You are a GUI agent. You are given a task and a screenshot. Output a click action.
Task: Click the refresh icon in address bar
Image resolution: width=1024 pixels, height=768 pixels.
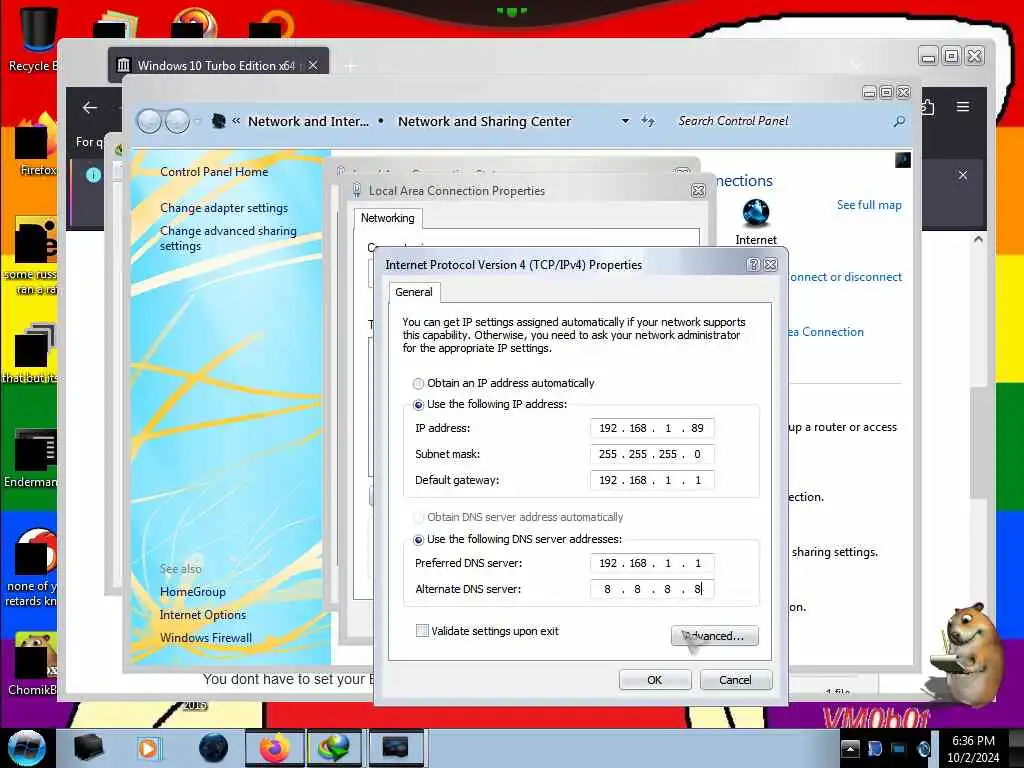[647, 121]
